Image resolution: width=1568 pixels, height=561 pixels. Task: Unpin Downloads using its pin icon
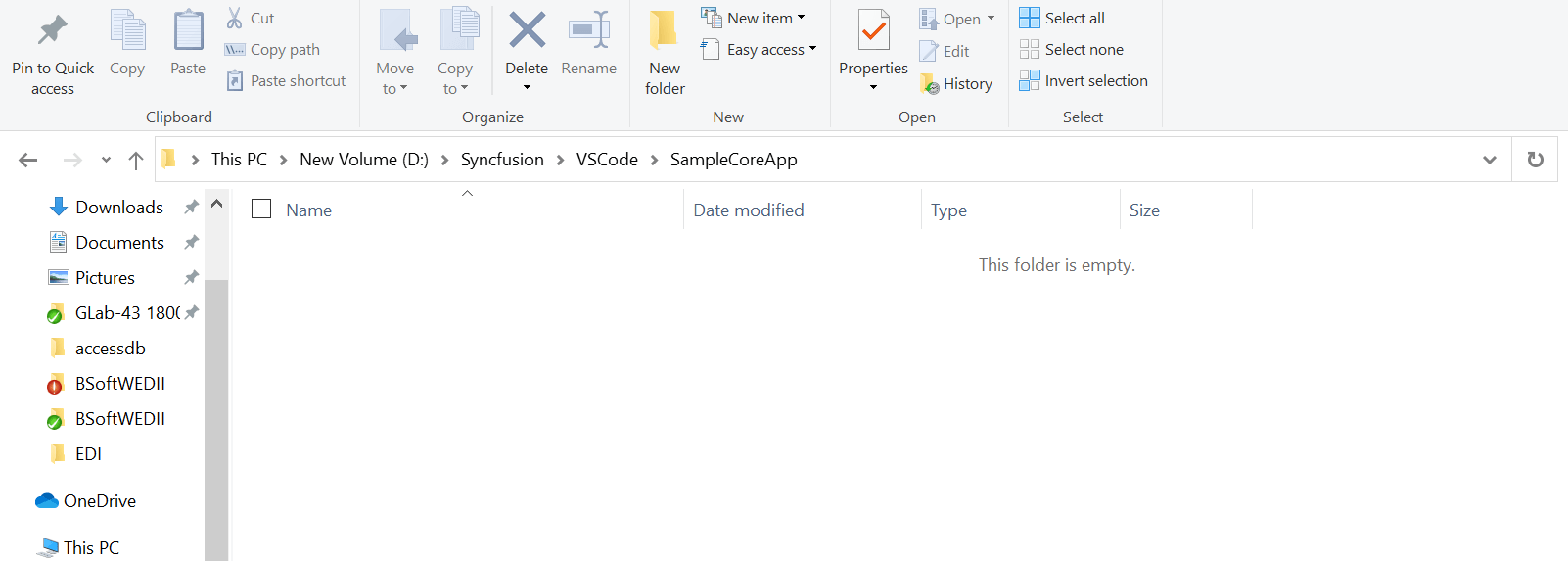click(192, 207)
